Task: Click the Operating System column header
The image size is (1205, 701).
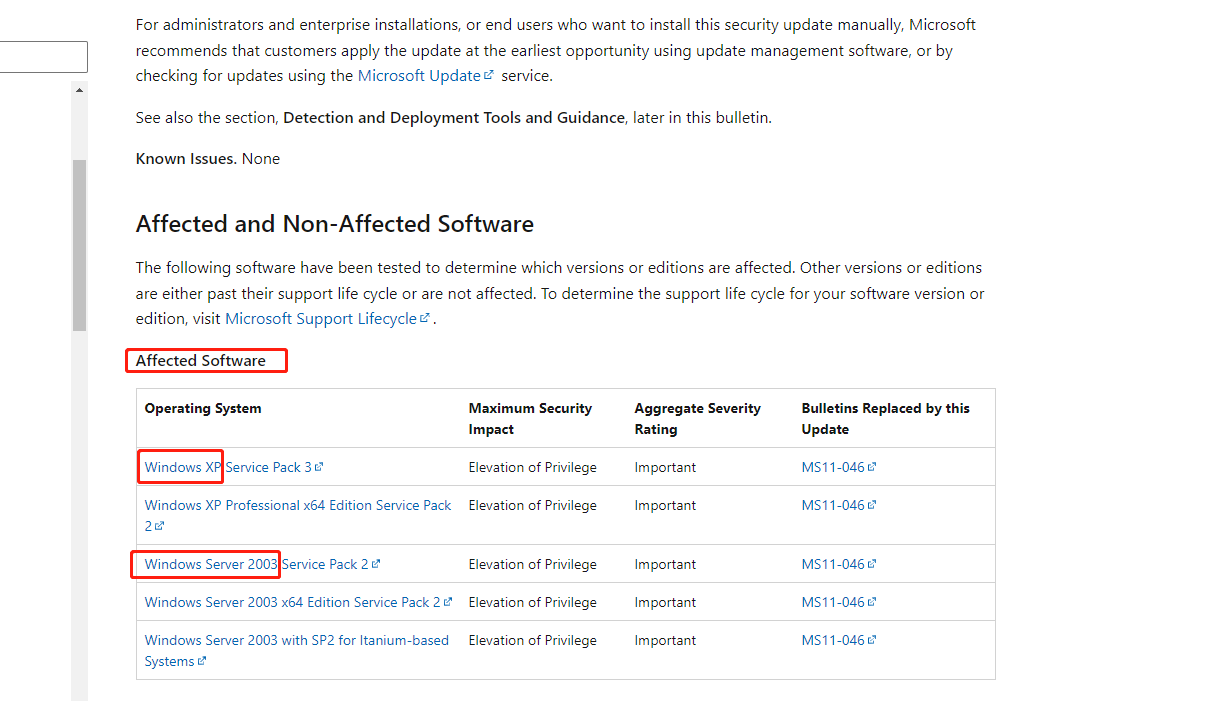Action: (203, 408)
